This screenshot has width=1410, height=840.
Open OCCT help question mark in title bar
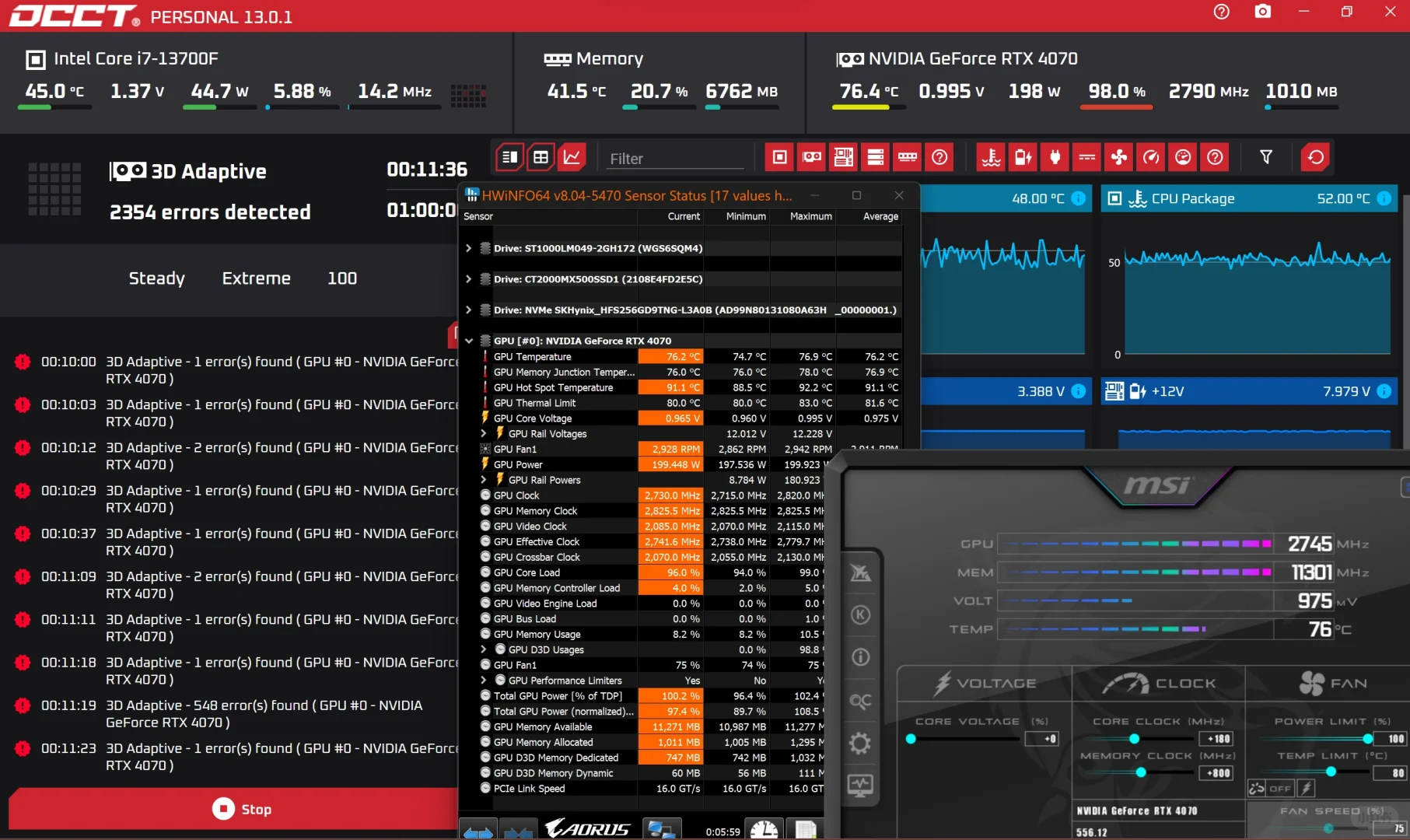tap(1221, 12)
